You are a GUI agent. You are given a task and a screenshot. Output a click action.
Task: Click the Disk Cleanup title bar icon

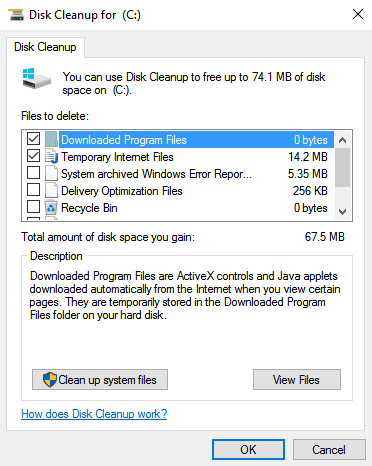(16, 15)
